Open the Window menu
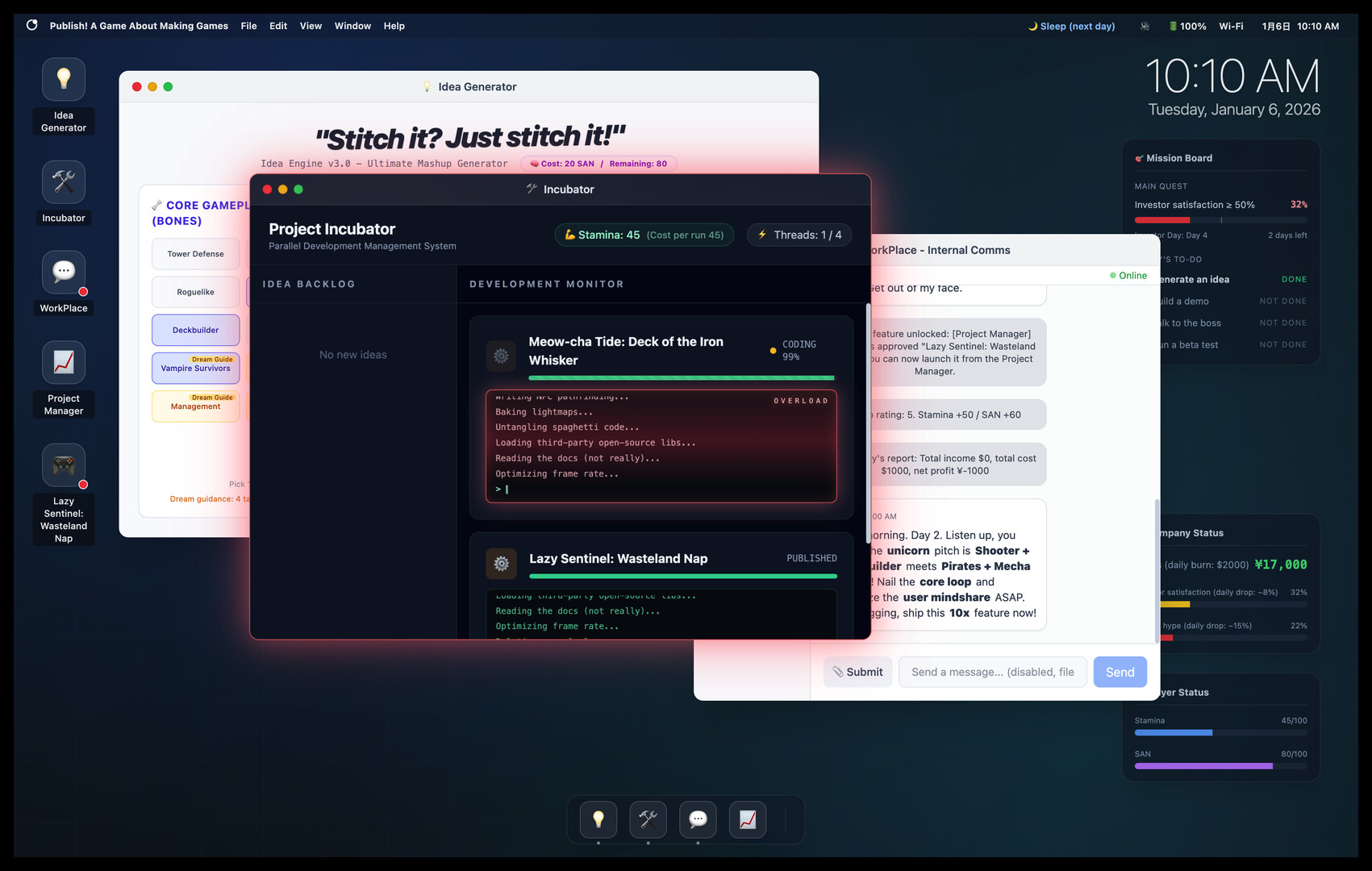Viewport: 1372px width, 871px height. [352, 26]
